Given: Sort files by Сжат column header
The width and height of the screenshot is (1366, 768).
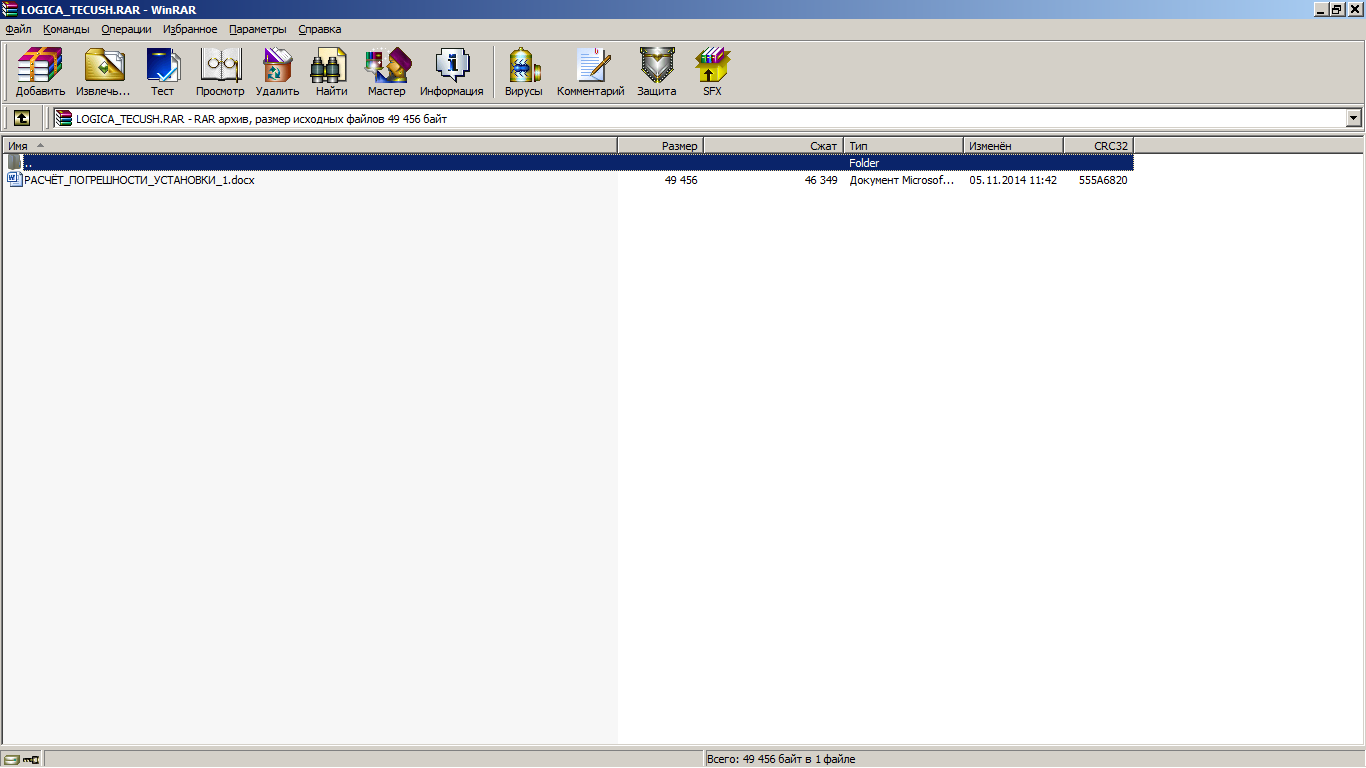Looking at the screenshot, I should point(774,146).
